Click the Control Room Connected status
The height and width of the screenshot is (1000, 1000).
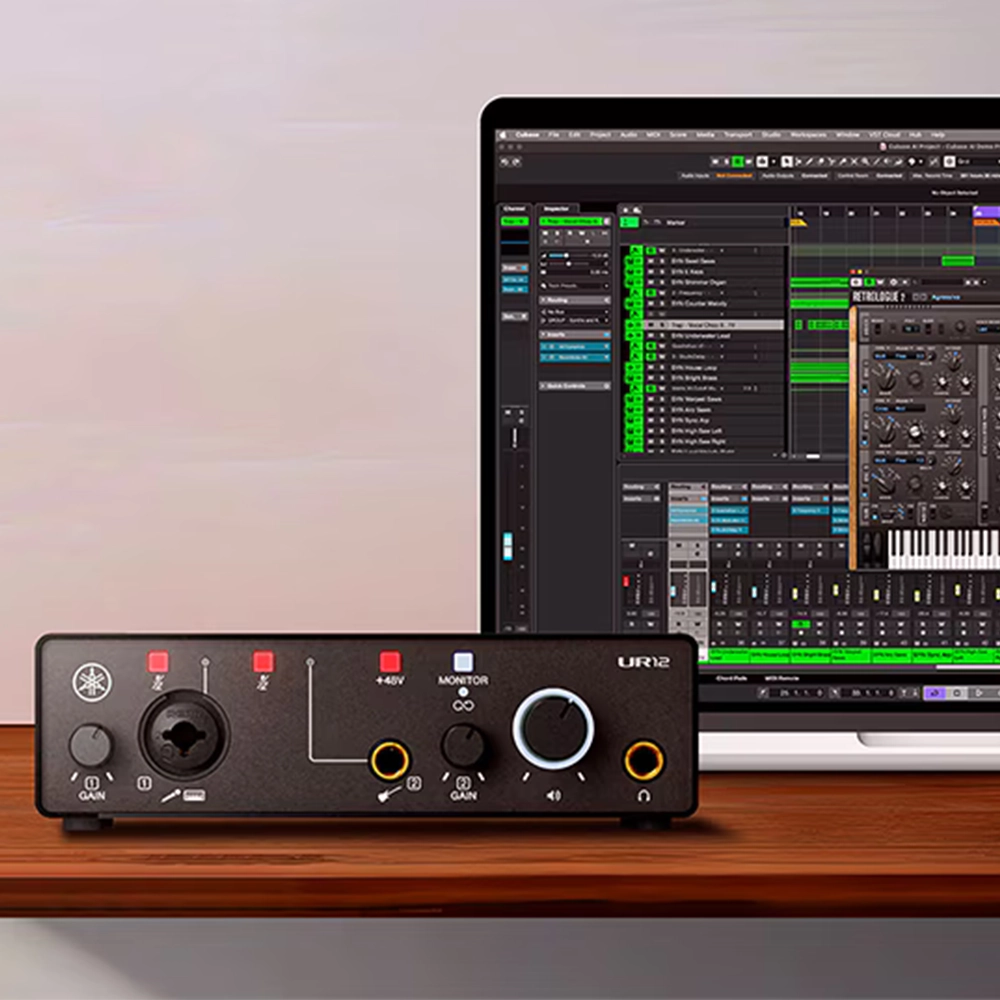(x=888, y=175)
